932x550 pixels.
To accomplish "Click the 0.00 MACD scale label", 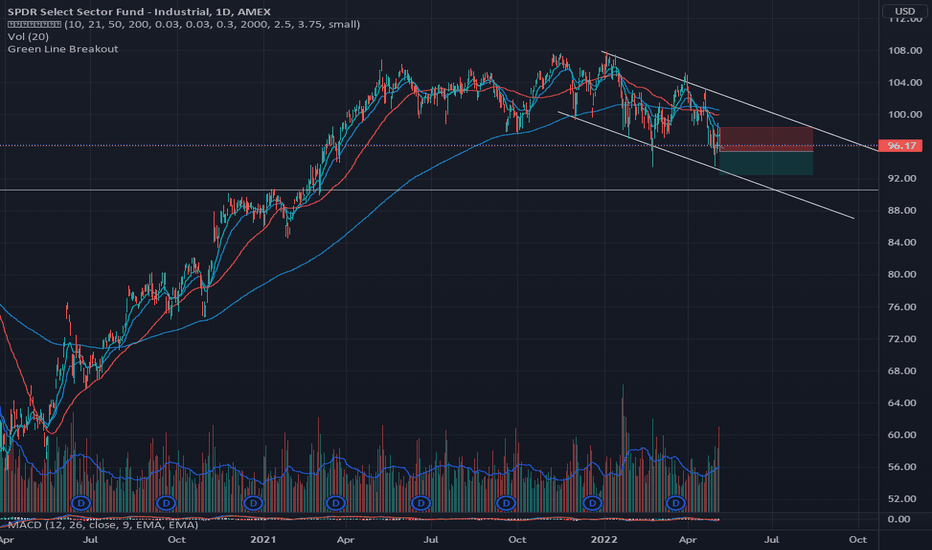I will (899, 519).
